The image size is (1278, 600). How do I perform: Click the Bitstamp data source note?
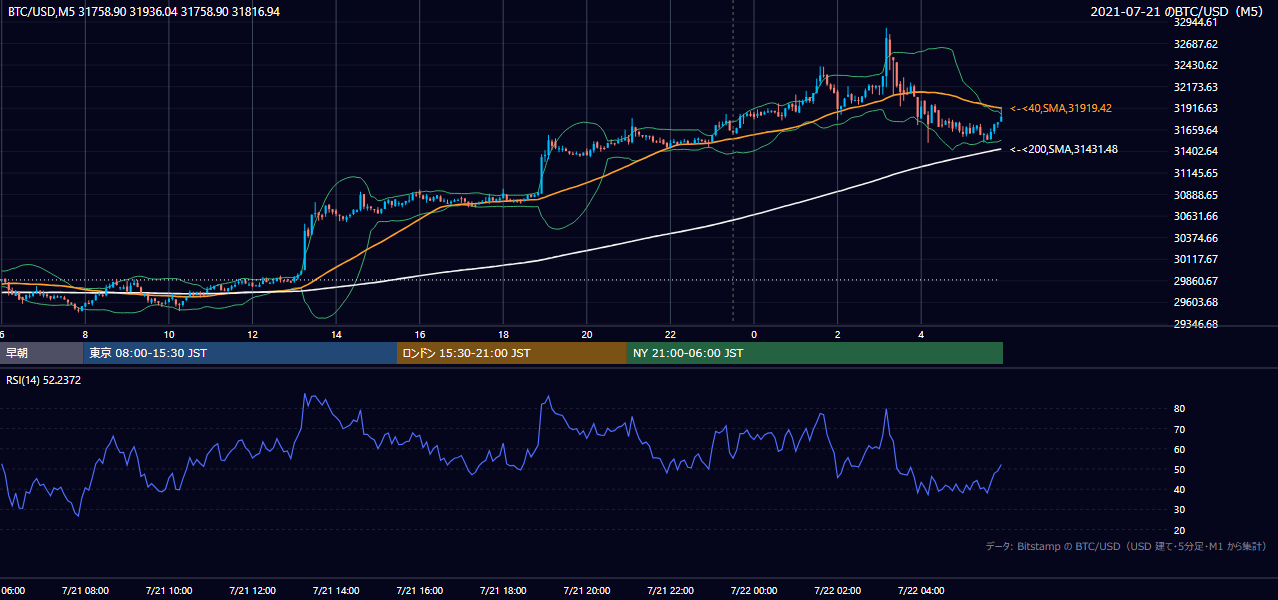(x=1126, y=546)
